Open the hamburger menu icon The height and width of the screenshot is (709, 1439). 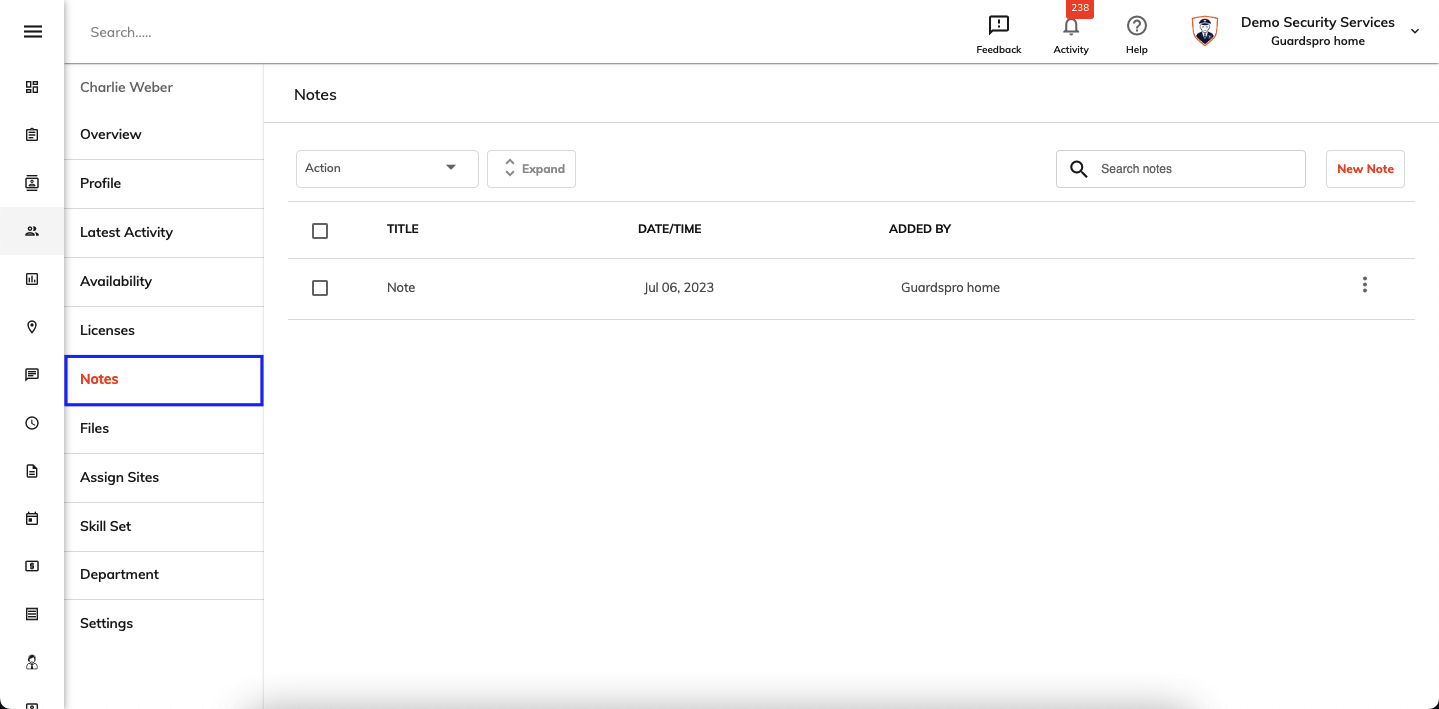(x=32, y=32)
